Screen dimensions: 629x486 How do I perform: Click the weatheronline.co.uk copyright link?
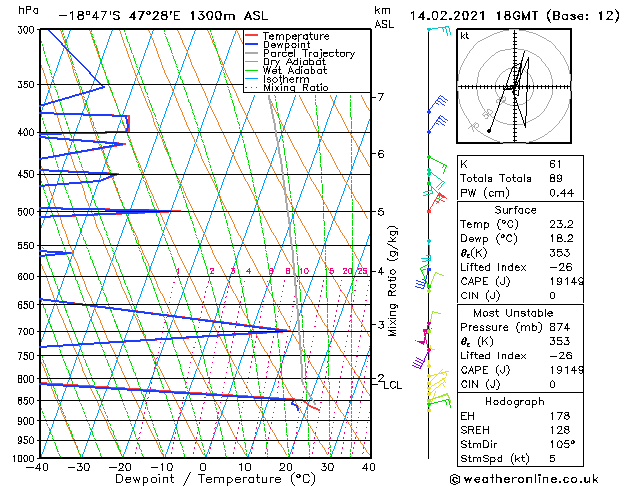pos(524,479)
